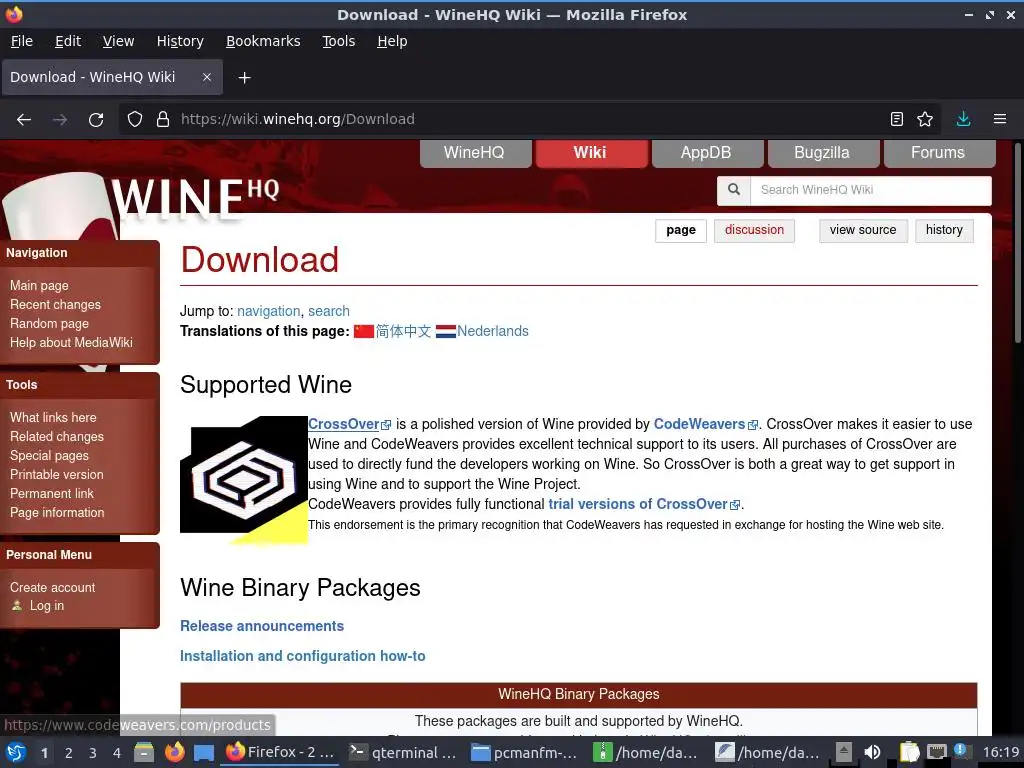
Task: Open the Firefox hamburger menu
Action: coord(1000,119)
